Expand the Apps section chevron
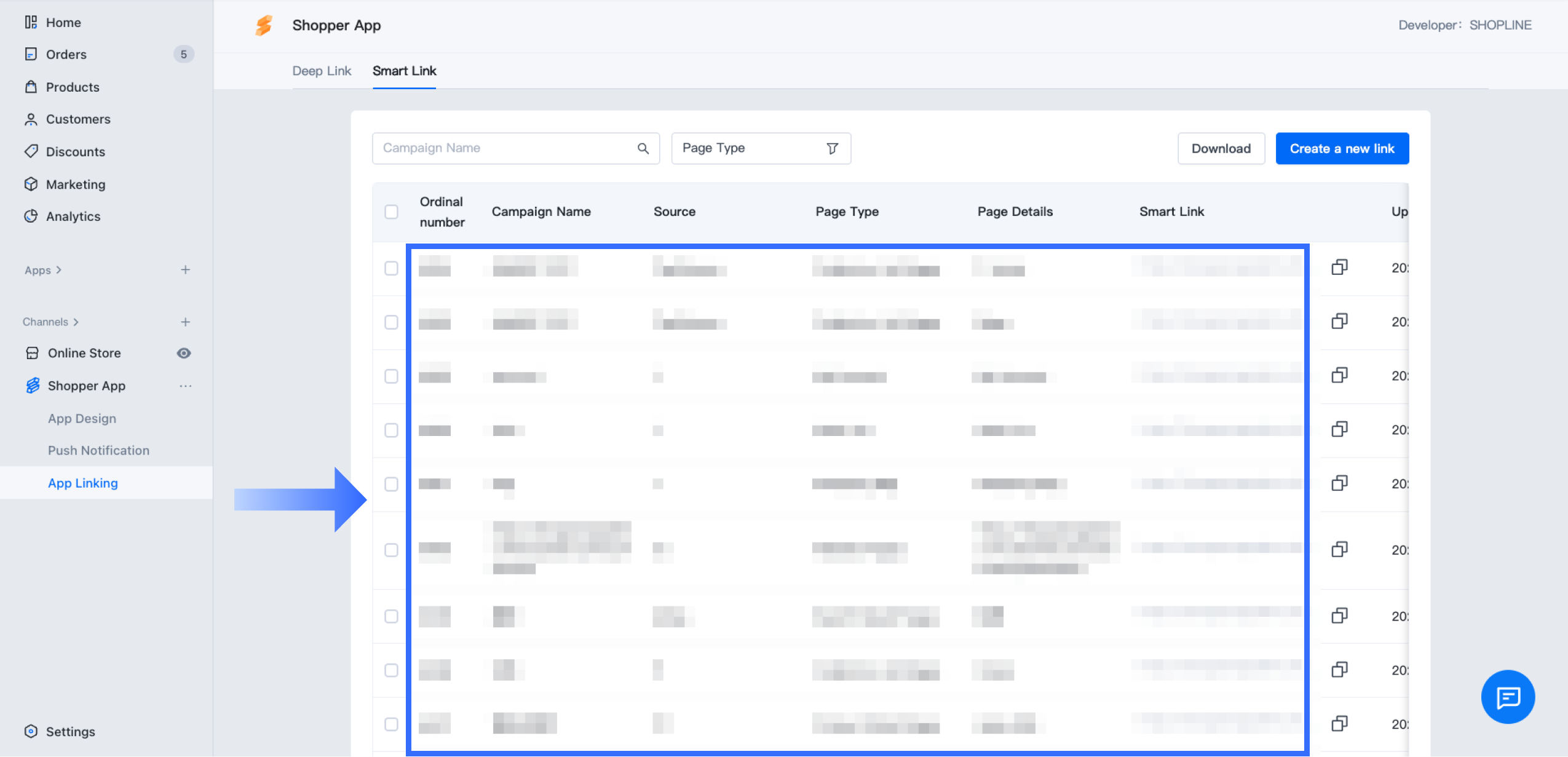Viewport: 1568px width, 757px height. pos(59,270)
